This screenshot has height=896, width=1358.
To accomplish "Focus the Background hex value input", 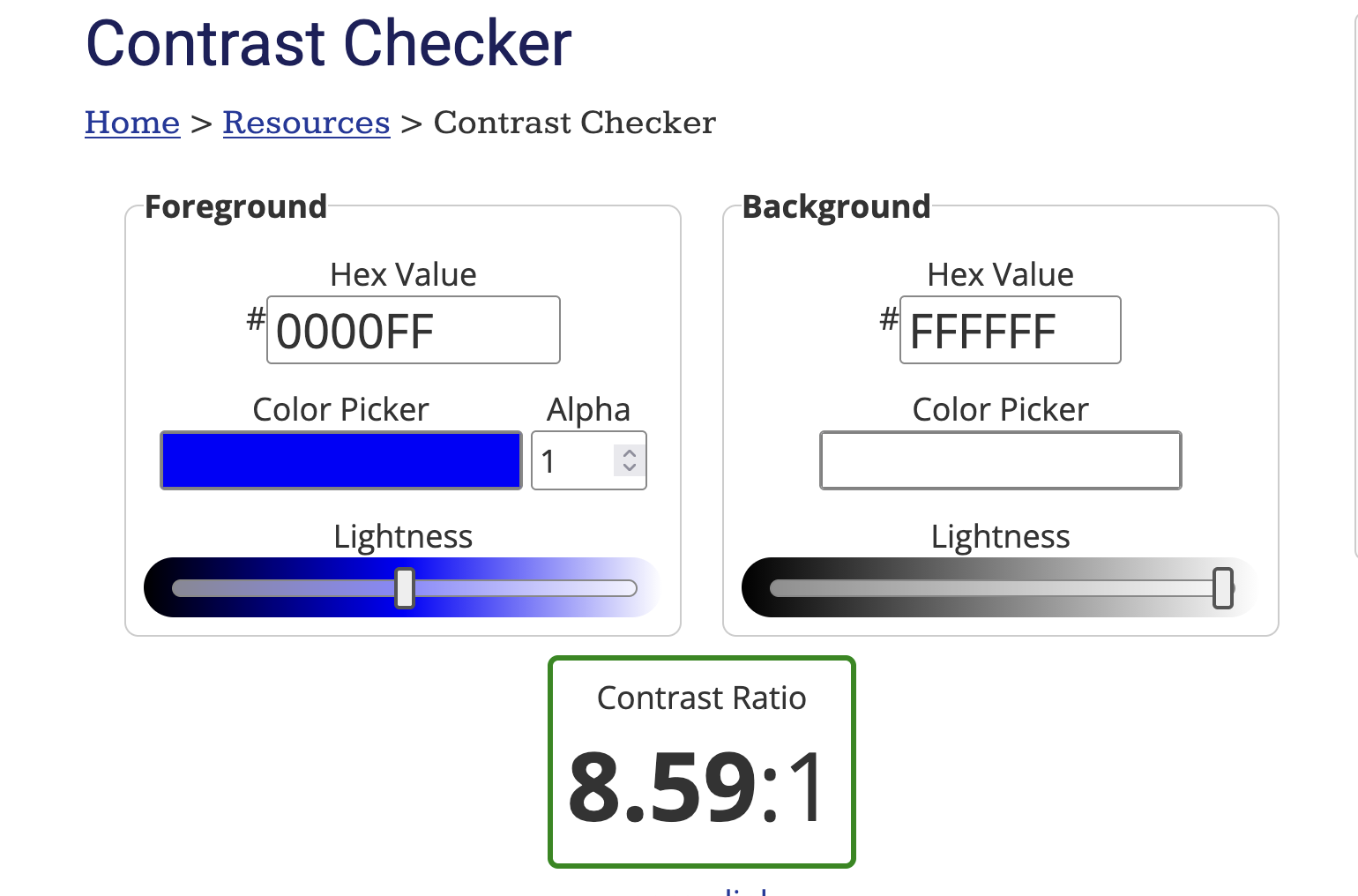I will click(1010, 330).
